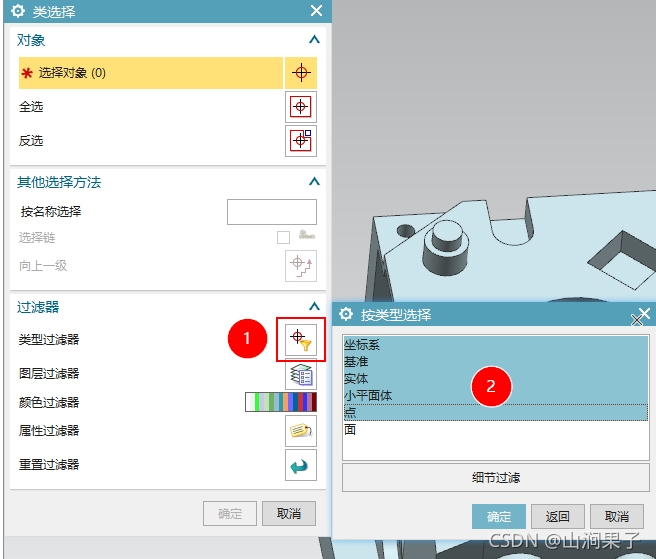Select 点 in the type list
This screenshot has height=559, width=656.
point(496,413)
